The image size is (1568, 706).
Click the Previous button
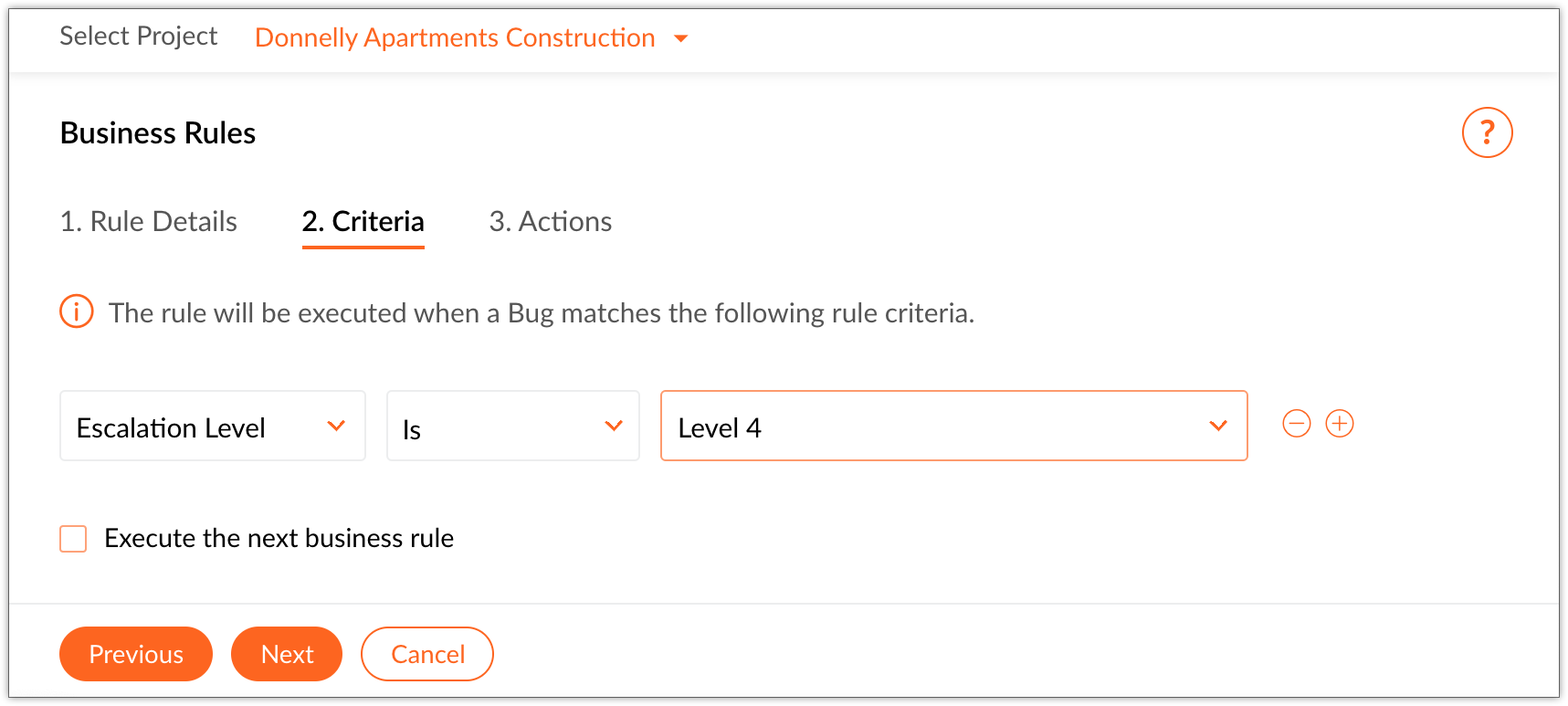136,654
